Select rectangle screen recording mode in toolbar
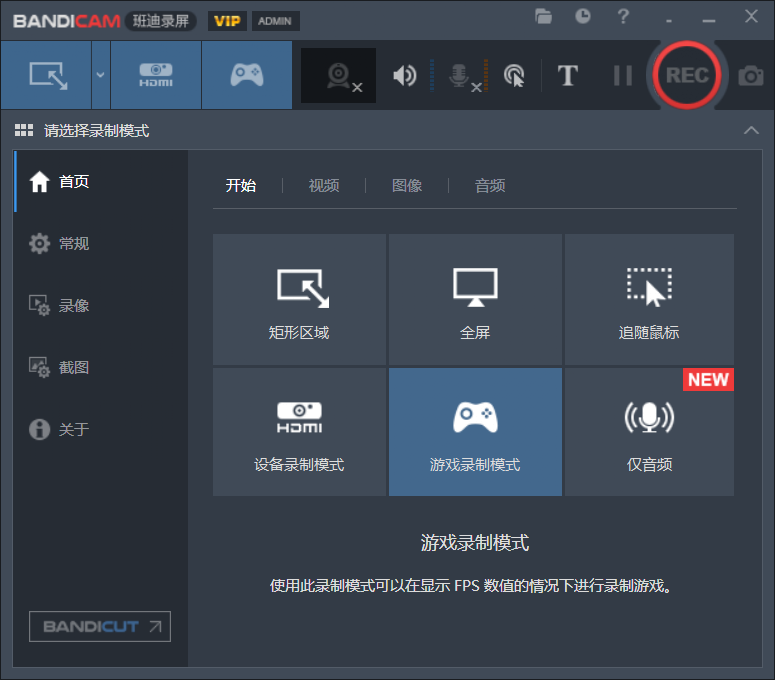 click(46, 75)
